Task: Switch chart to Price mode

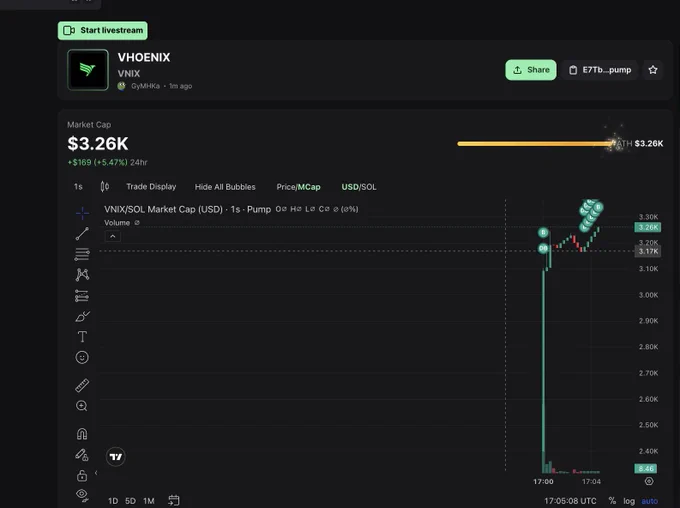Action: [286, 187]
